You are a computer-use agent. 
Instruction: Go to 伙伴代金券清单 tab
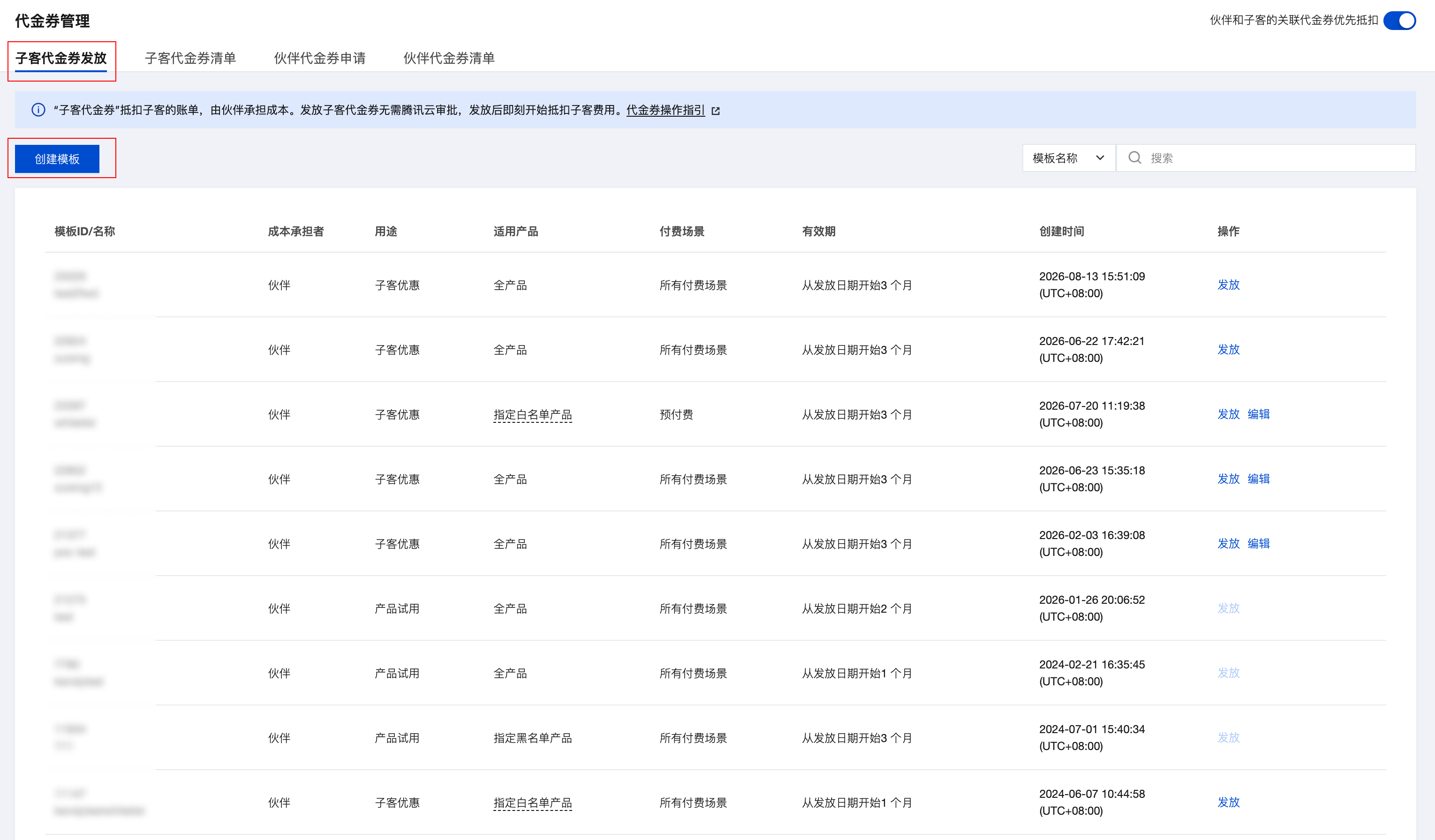pos(449,58)
